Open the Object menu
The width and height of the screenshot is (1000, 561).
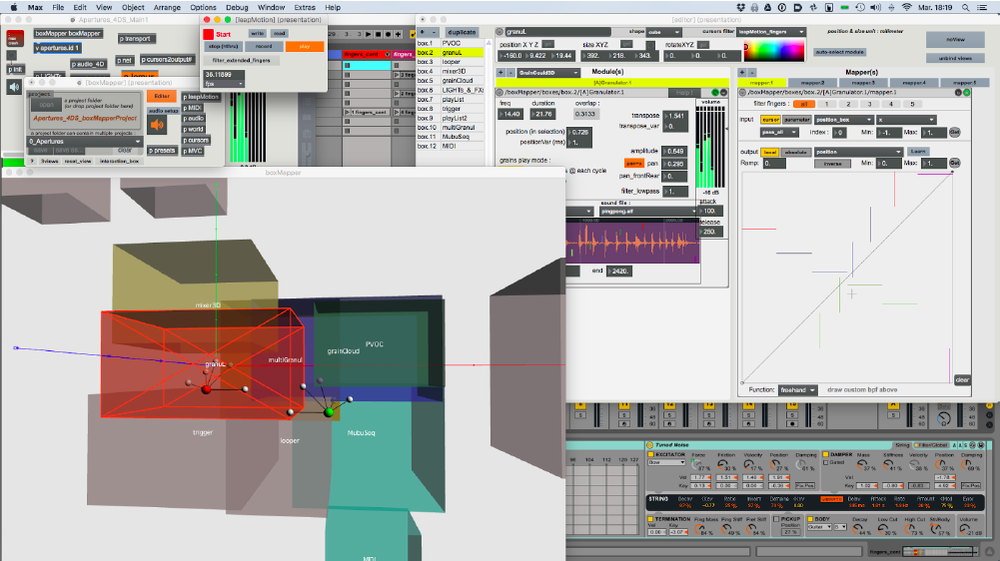coord(133,8)
